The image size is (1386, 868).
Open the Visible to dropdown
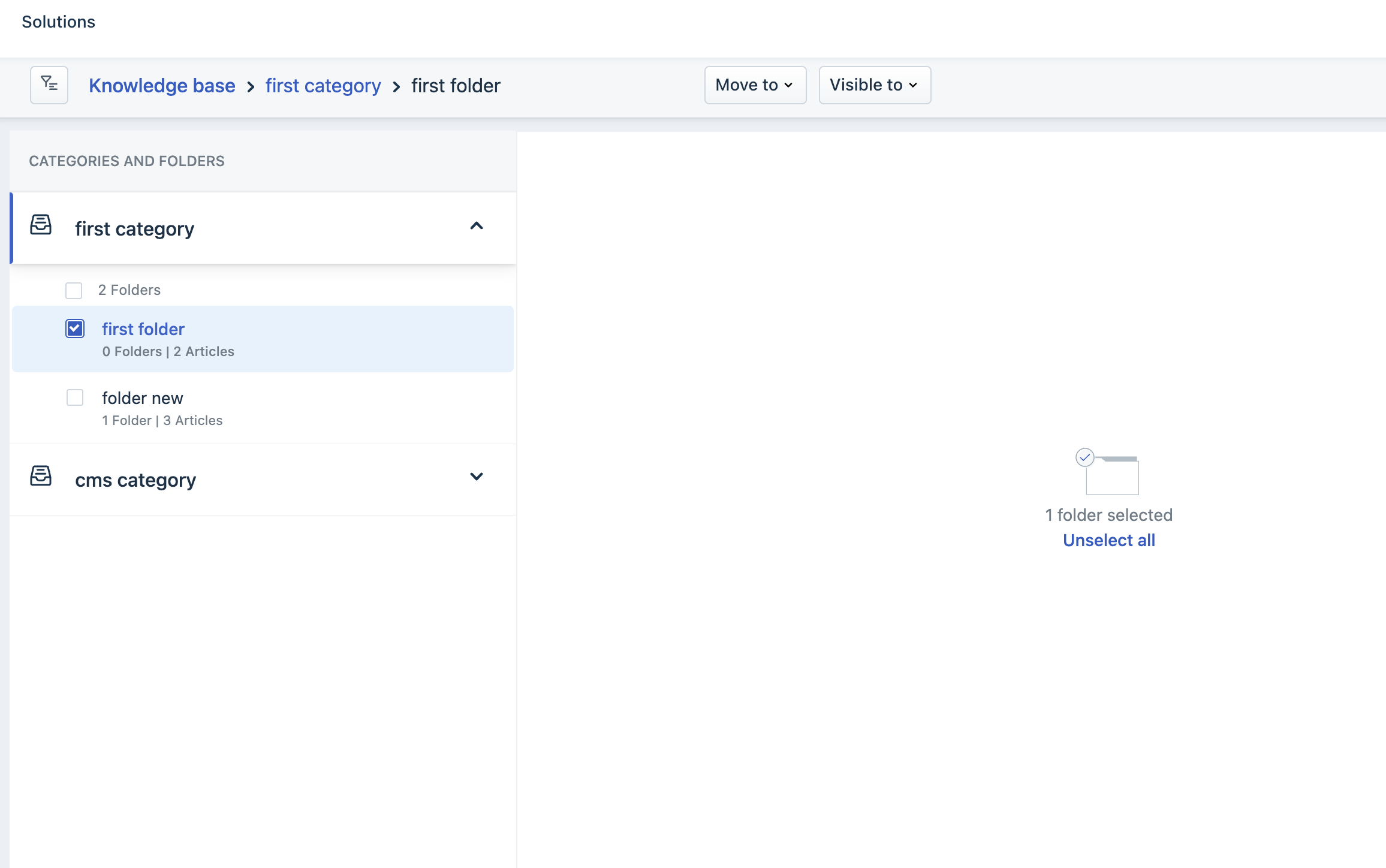tap(874, 85)
